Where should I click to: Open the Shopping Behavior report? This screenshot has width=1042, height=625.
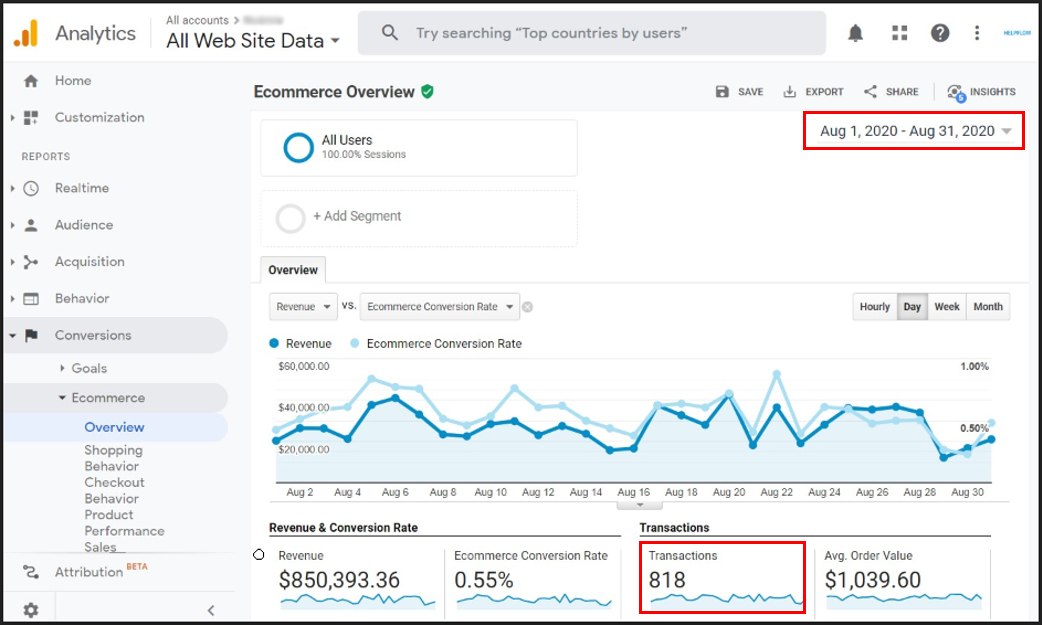113,458
